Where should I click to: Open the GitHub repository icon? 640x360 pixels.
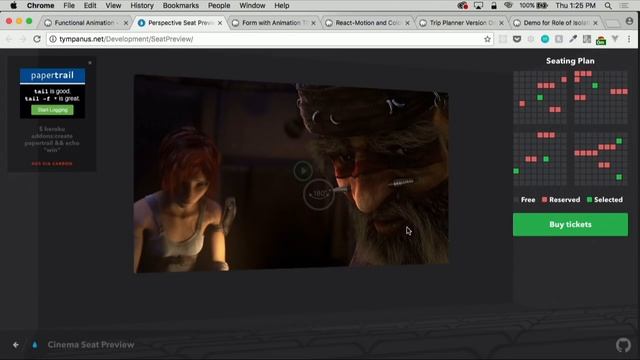point(623,345)
